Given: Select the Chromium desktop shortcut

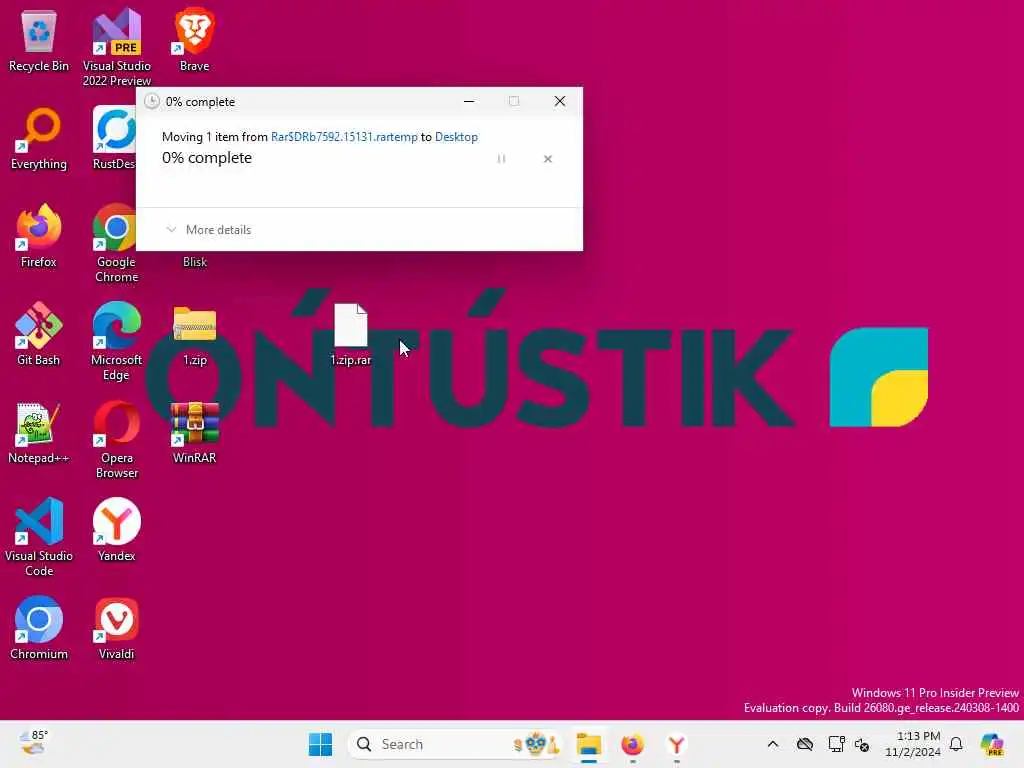Looking at the screenshot, I should [x=39, y=628].
